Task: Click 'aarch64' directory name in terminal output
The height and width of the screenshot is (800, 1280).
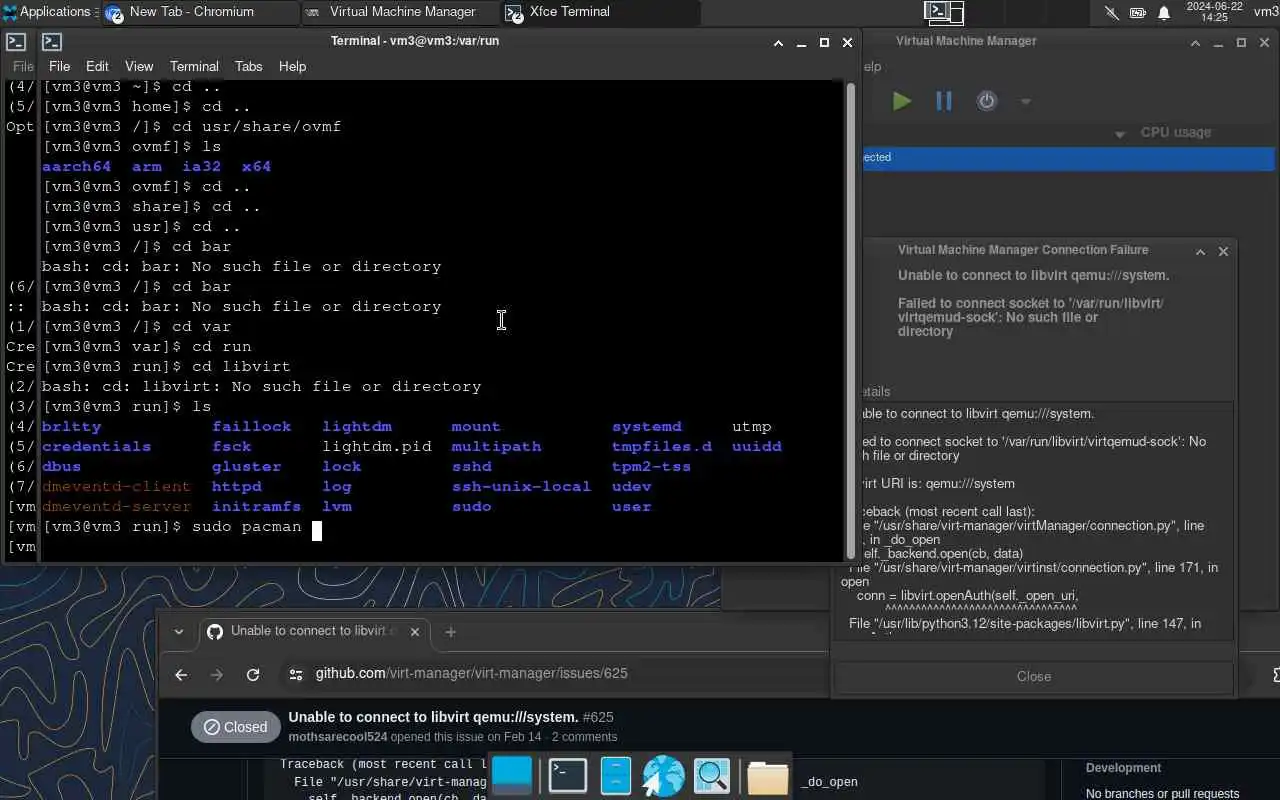Action: [x=76, y=167]
